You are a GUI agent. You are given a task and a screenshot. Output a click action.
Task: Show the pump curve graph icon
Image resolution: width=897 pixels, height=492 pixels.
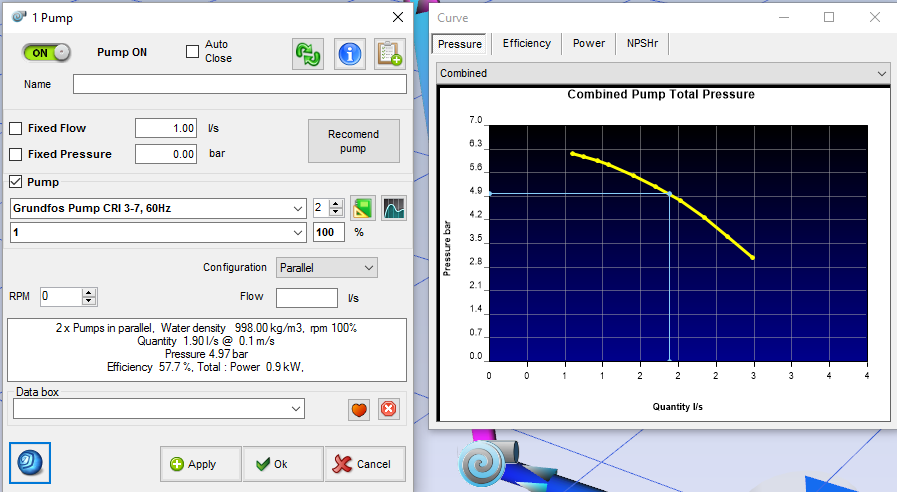394,208
